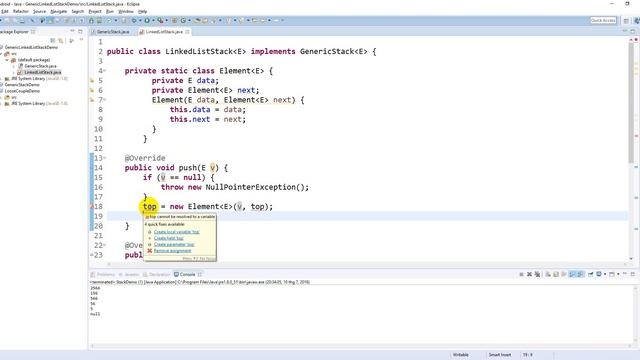Screen dimensions: 640x360
Task: Collapse the Element class fold at line 4
Action: pyautogui.click(x=105, y=71)
